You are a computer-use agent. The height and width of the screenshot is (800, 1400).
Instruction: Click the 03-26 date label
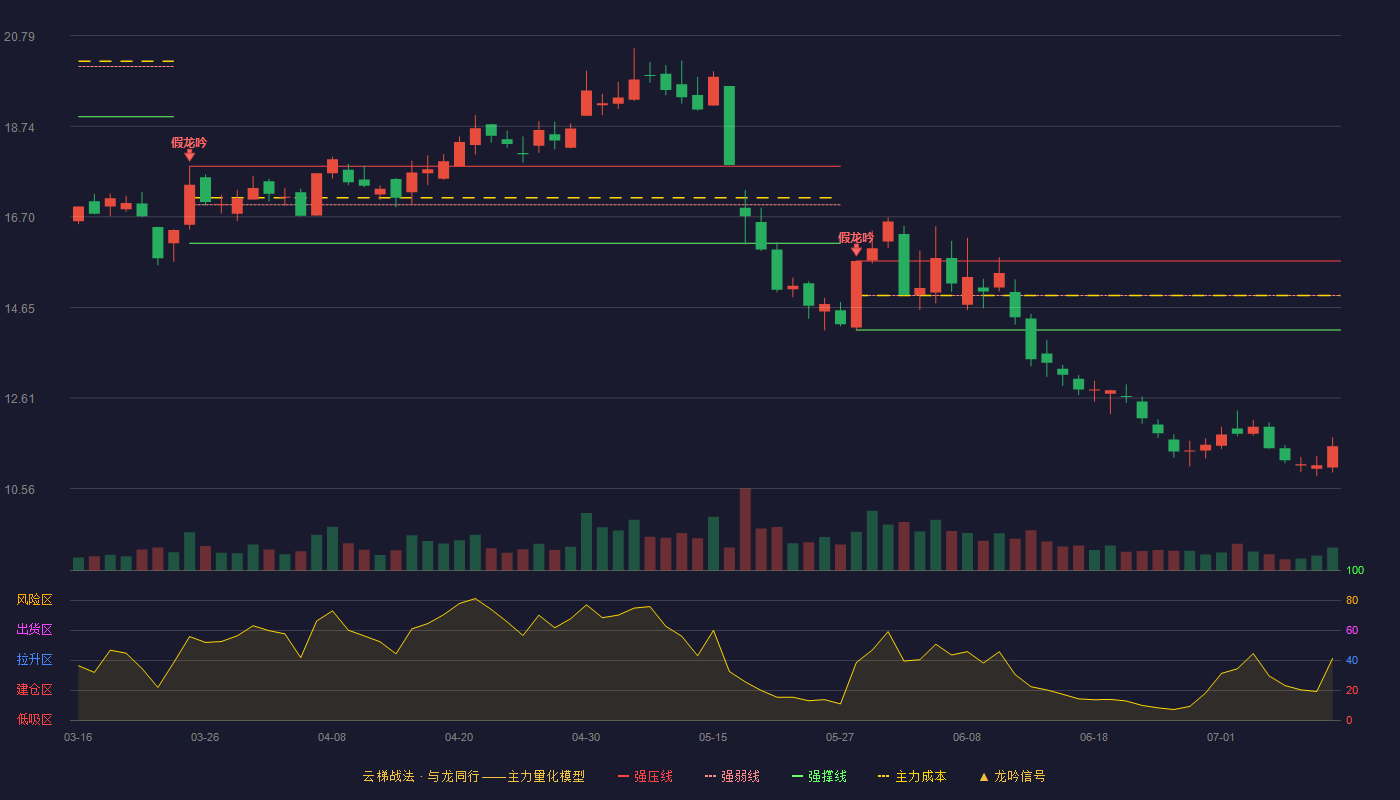tap(205, 737)
